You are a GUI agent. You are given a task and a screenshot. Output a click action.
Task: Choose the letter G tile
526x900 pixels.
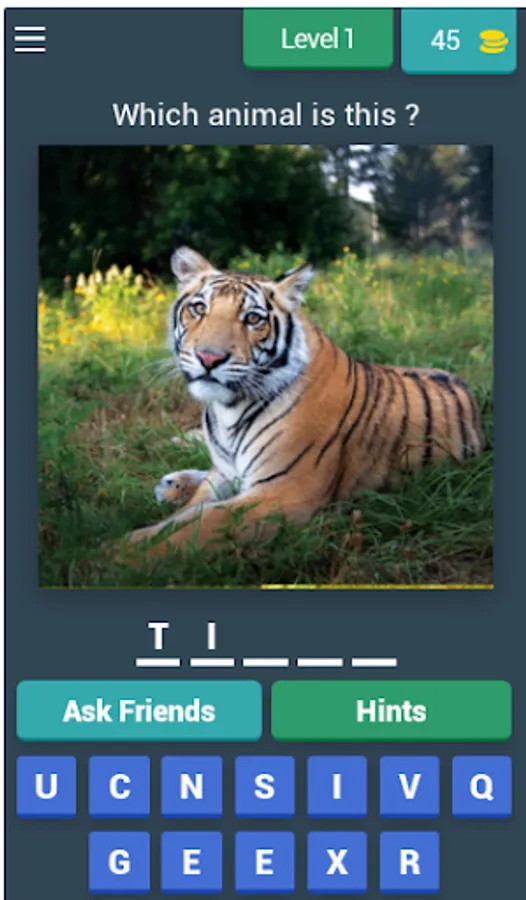point(119,862)
